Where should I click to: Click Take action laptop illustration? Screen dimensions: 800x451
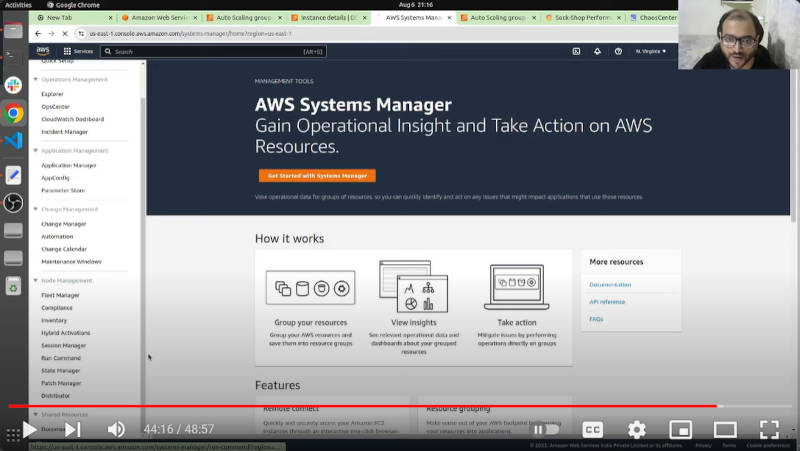(516, 287)
